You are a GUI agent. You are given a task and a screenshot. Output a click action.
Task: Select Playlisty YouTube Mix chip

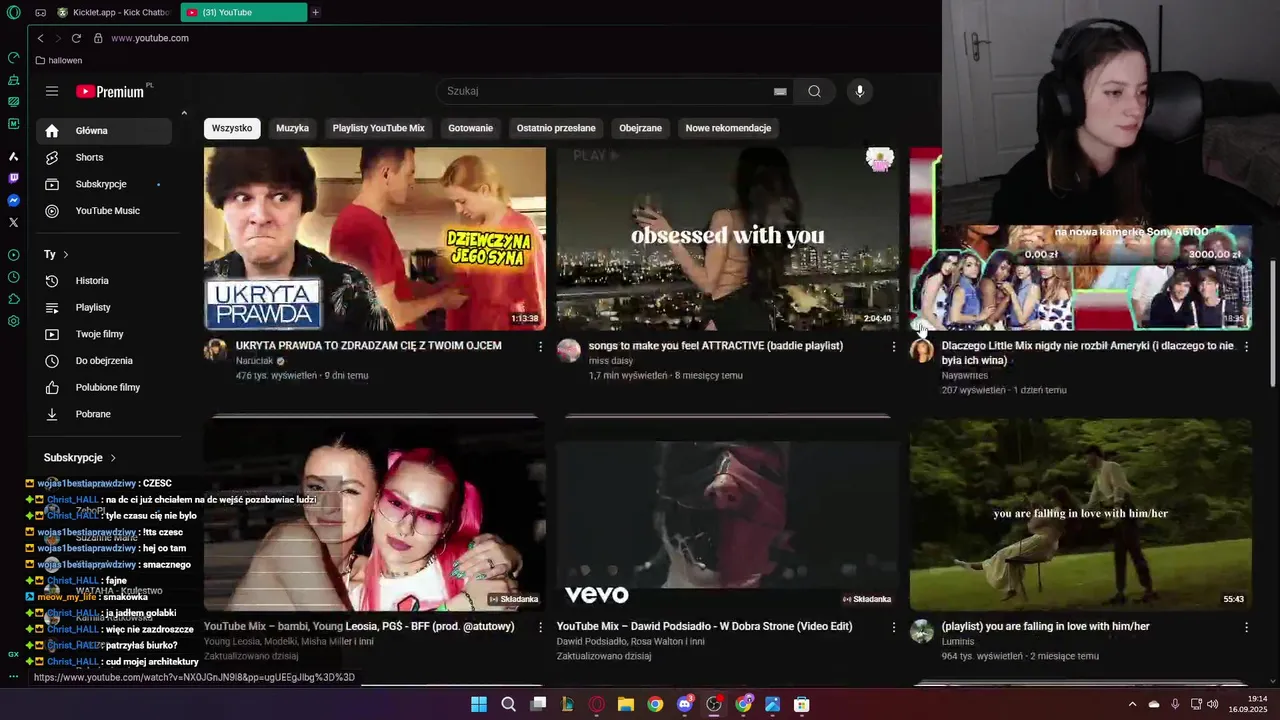pos(378,128)
